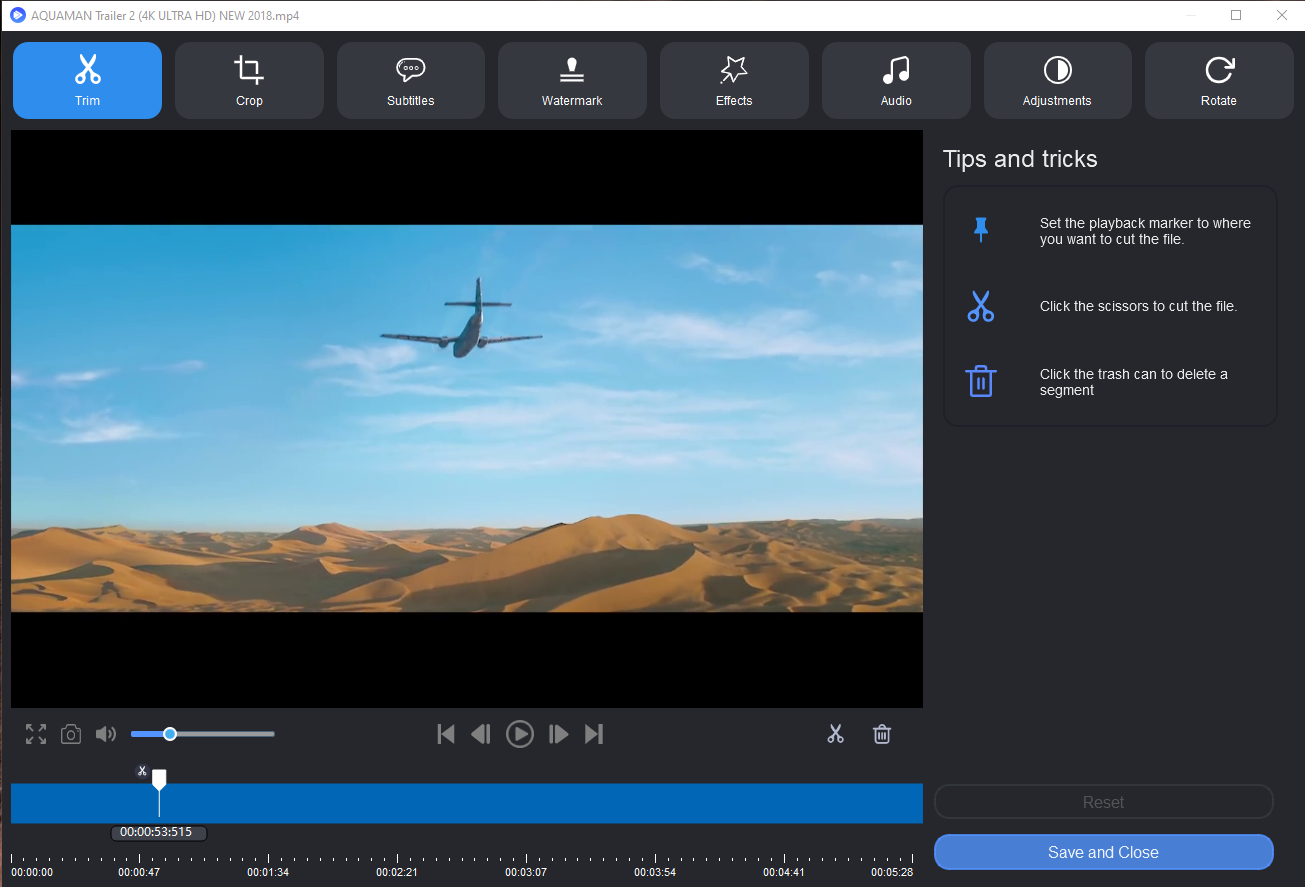The image size is (1305, 887).
Task: Cut the clip with scissors icon
Action: 836,734
